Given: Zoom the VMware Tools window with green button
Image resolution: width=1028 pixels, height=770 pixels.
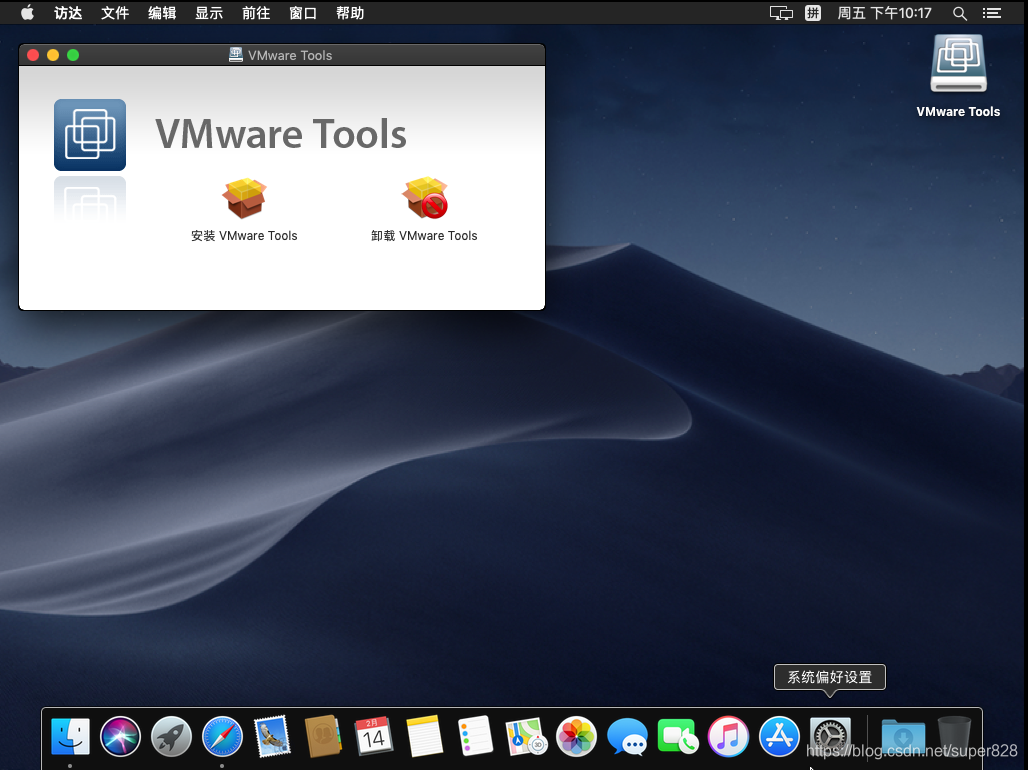Looking at the screenshot, I should coord(73,55).
